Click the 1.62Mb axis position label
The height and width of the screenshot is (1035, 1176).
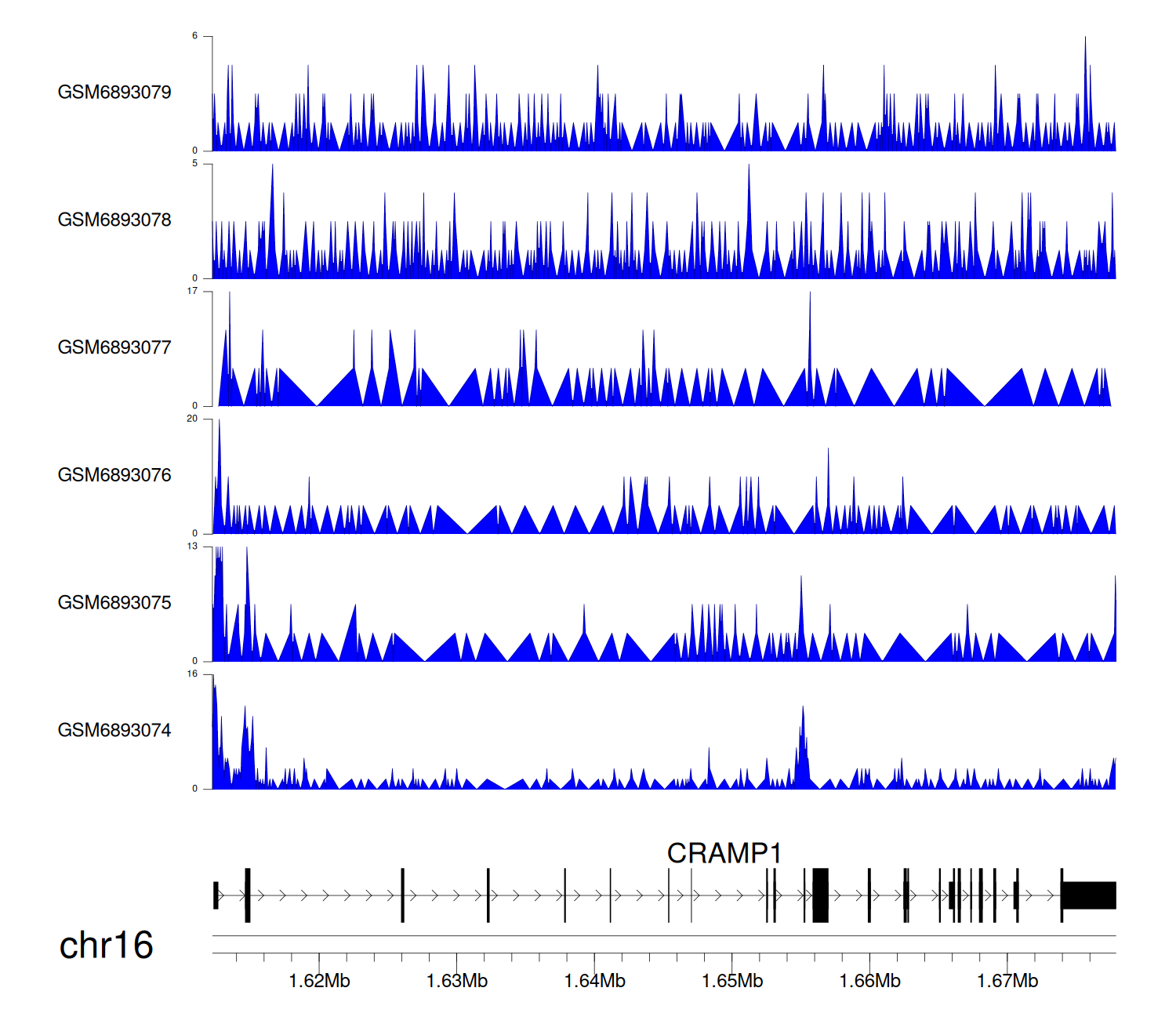tap(319, 981)
